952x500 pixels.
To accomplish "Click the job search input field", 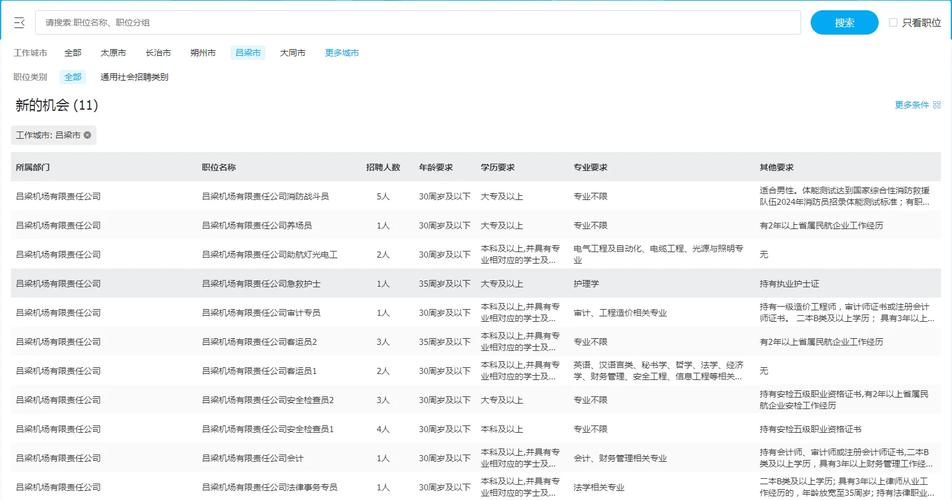I will pos(418,22).
